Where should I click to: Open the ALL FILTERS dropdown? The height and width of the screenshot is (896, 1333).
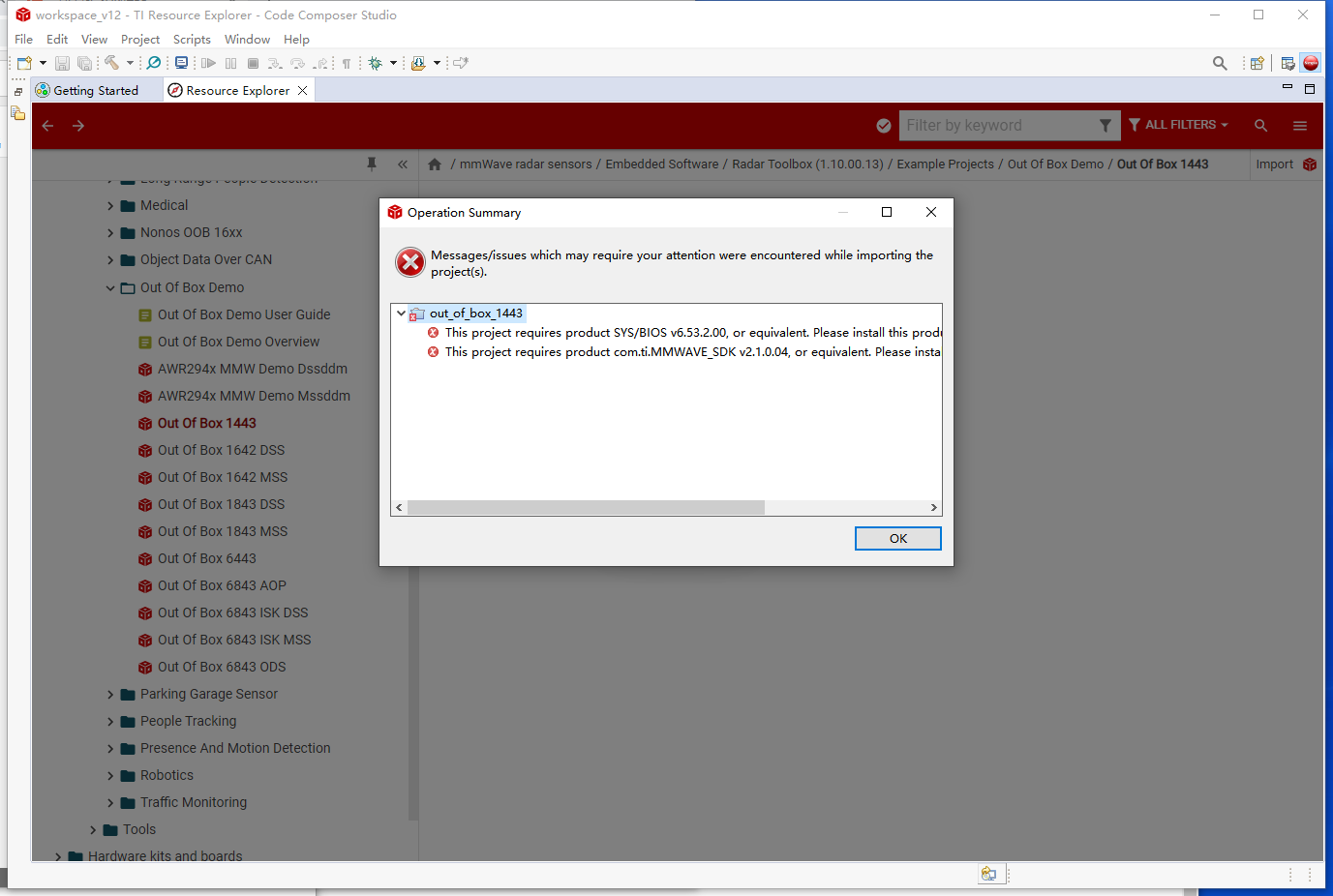(1178, 125)
